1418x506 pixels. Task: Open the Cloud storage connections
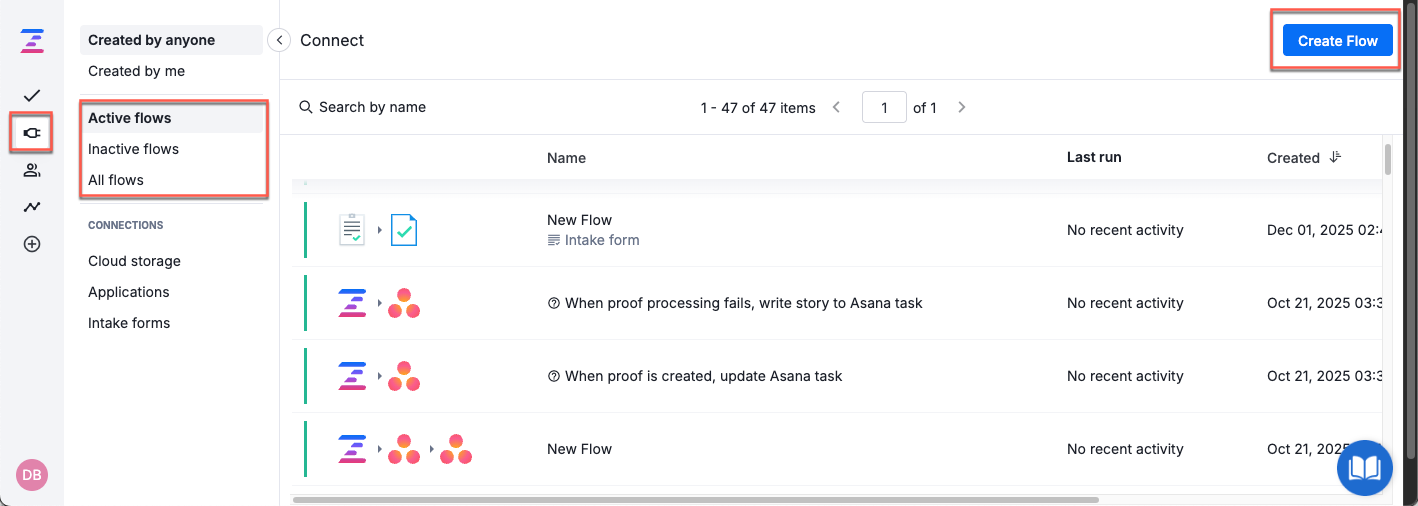tap(134, 261)
